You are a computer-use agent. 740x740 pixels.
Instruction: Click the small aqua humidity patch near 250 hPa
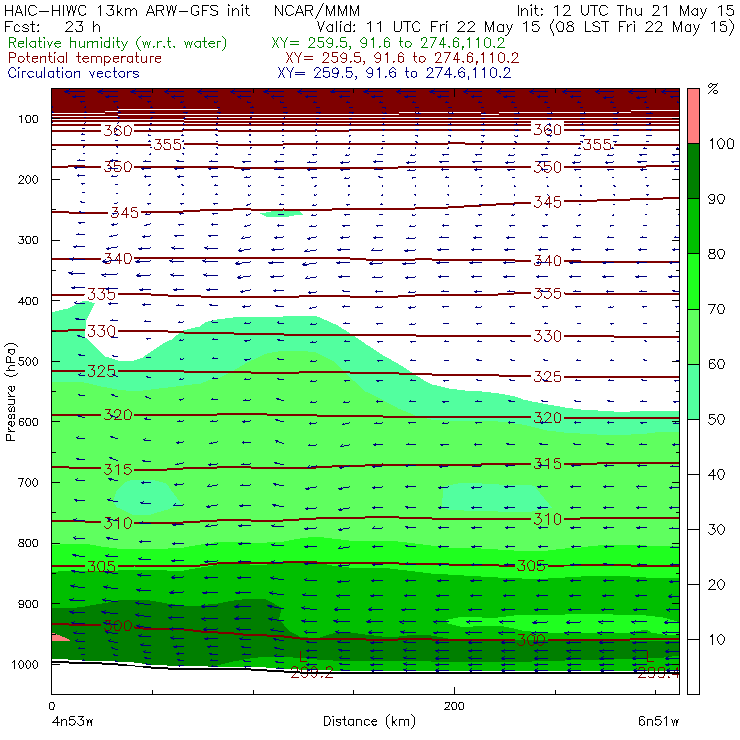(x=282, y=214)
